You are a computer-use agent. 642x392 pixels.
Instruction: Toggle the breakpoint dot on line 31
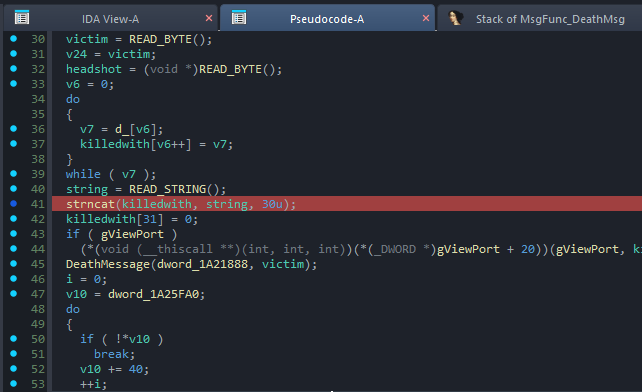[14, 54]
